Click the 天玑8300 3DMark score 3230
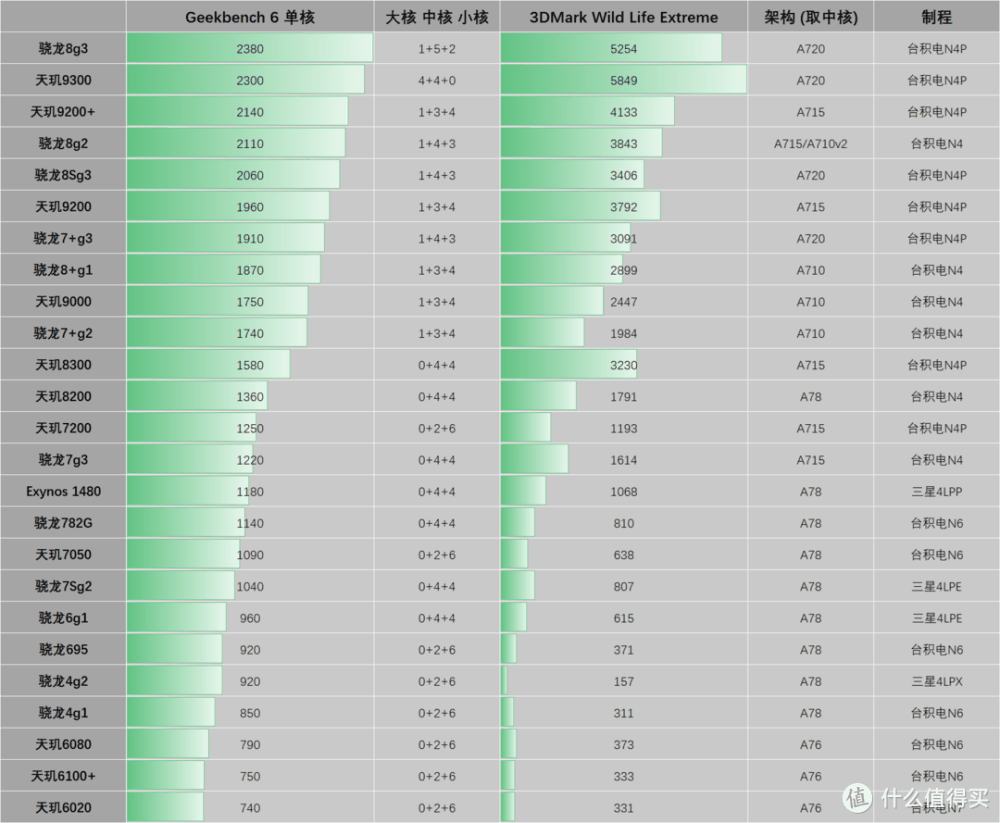The height and width of the screenshot is (823, 1000). 624,365
